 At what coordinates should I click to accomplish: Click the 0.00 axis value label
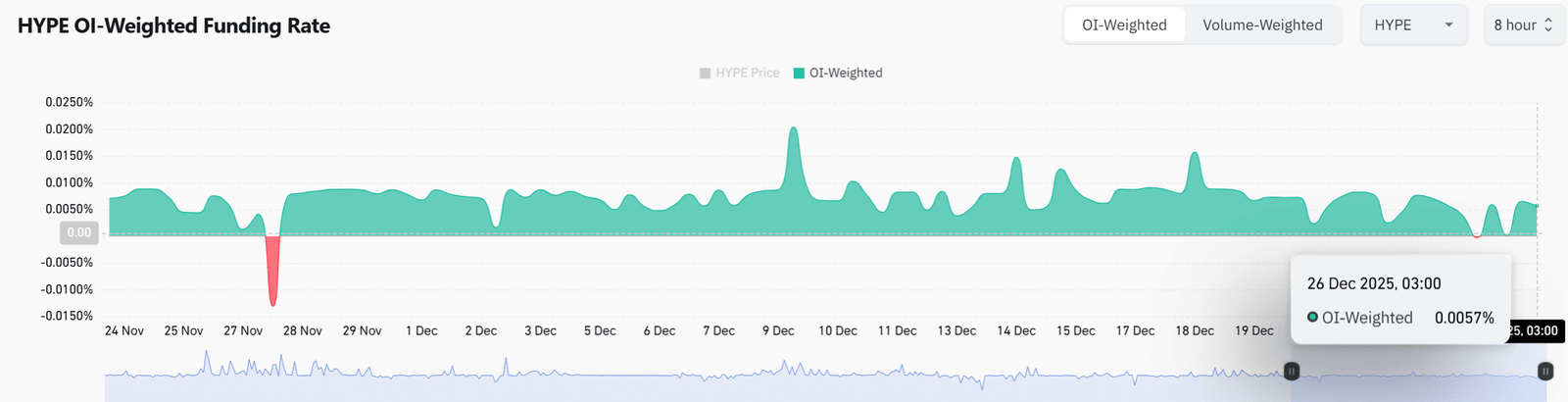coord(78,233)
